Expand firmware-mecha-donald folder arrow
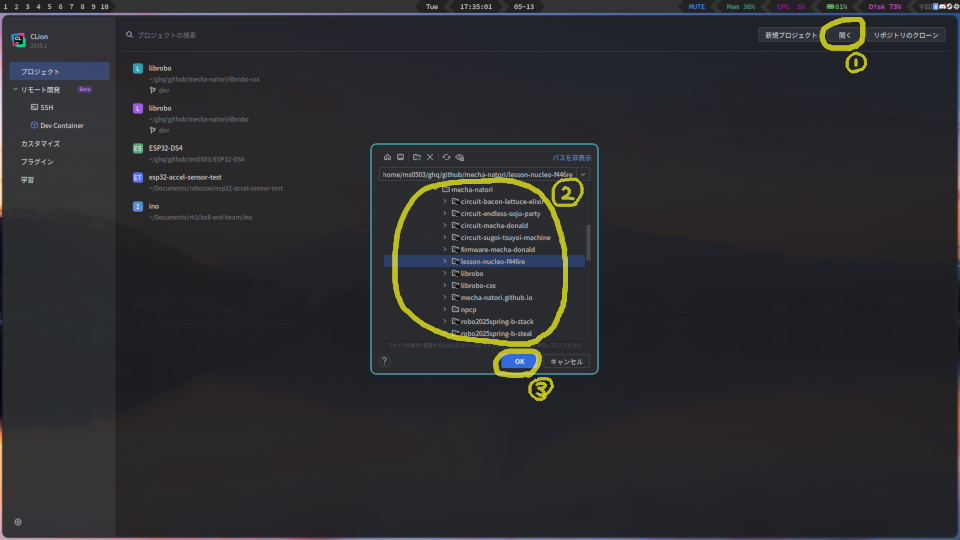The height and width of the screenshot is (540, 960). point(445,249)
